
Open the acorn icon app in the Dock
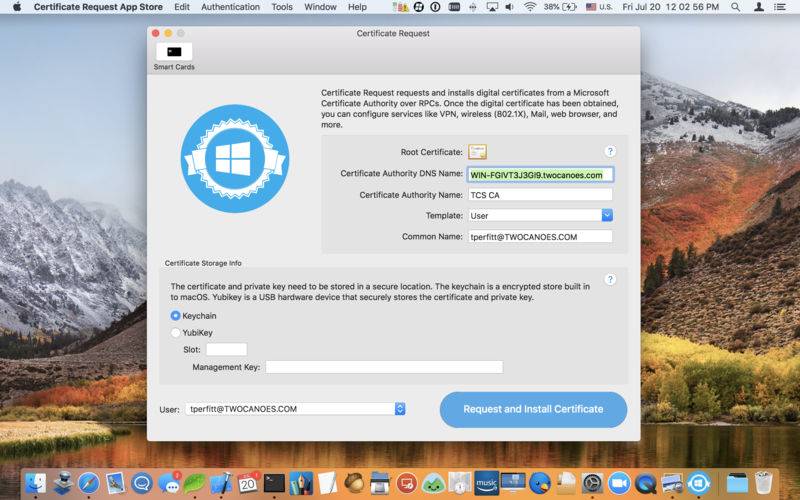pos(354,483)
